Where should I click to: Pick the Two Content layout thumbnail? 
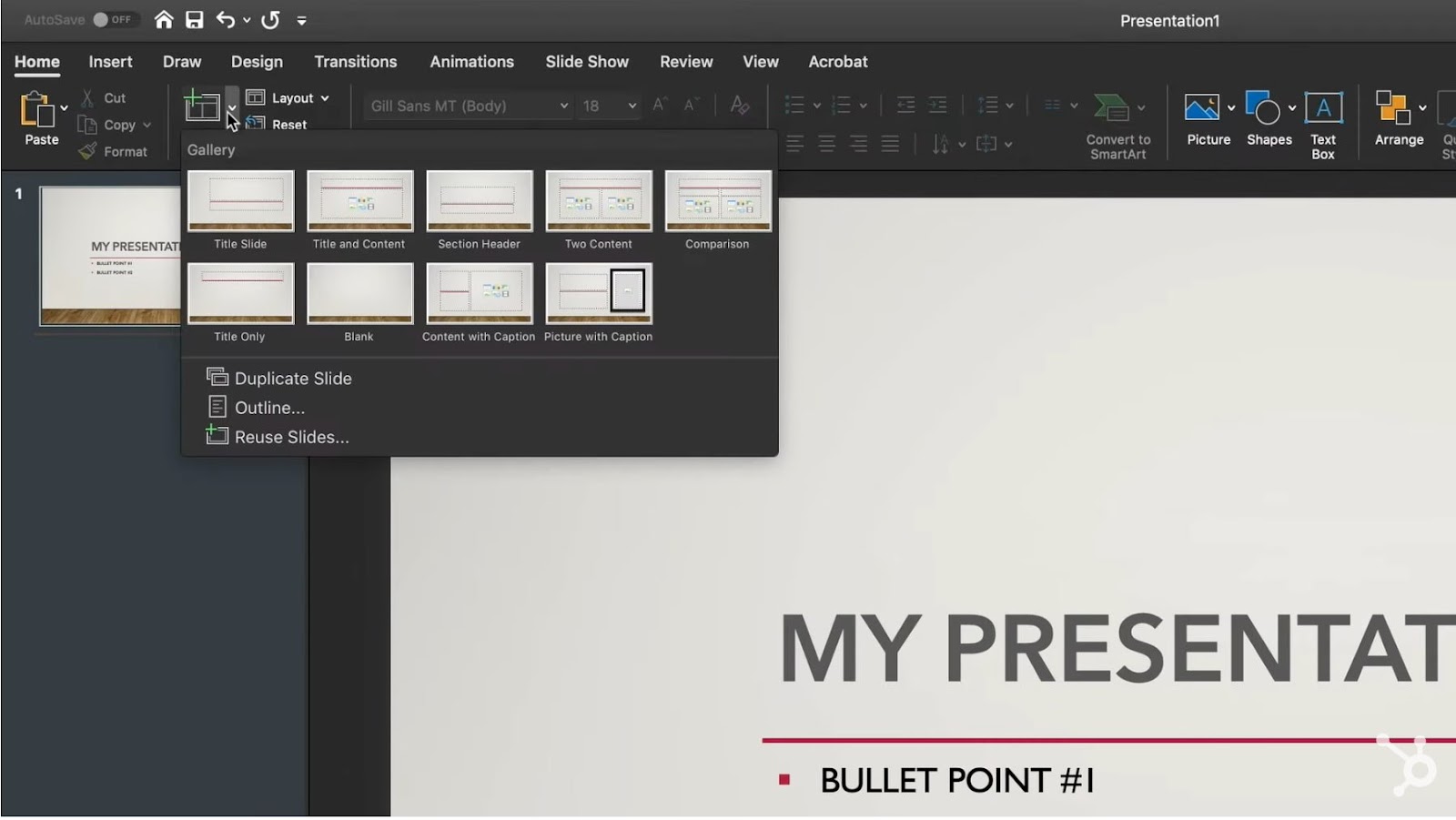click(598, 201)
